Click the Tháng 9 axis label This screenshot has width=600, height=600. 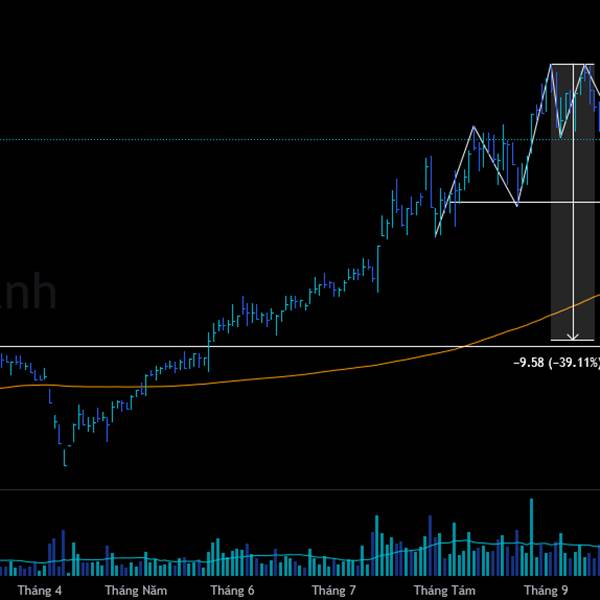tap(546, 590)
